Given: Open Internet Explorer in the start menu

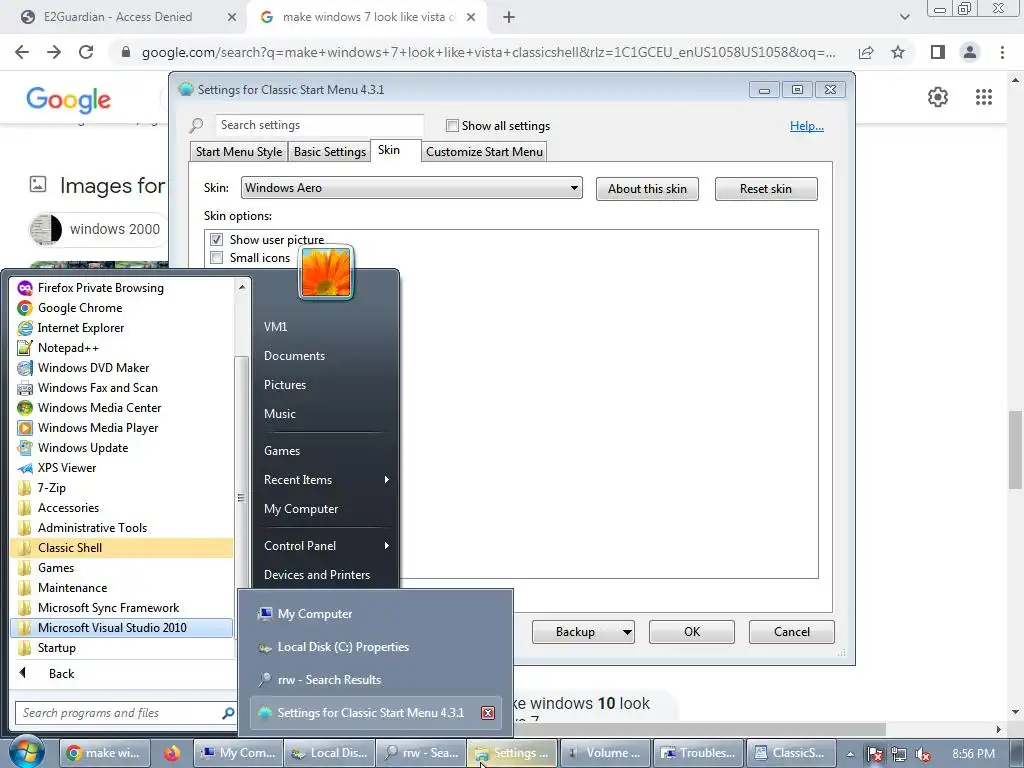Looking at the screenshot, I should 121,328.
